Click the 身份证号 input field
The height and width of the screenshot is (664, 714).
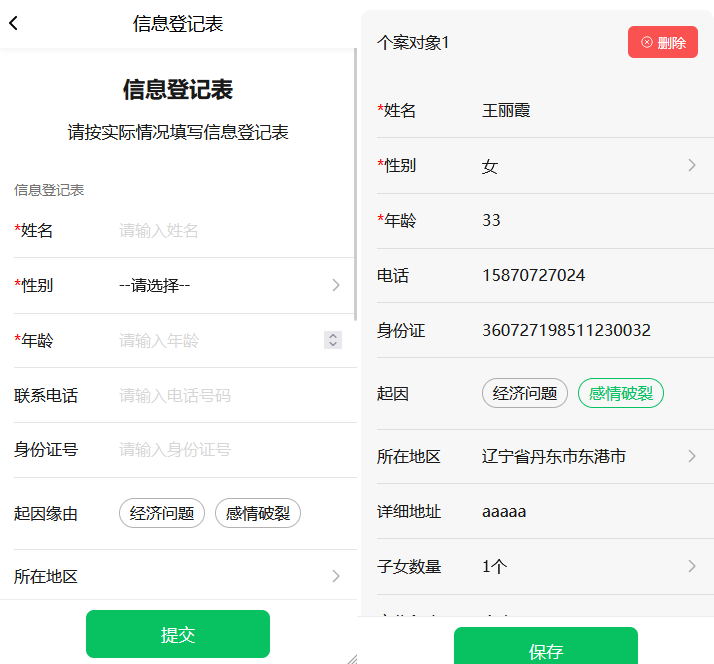click(230, 450)
